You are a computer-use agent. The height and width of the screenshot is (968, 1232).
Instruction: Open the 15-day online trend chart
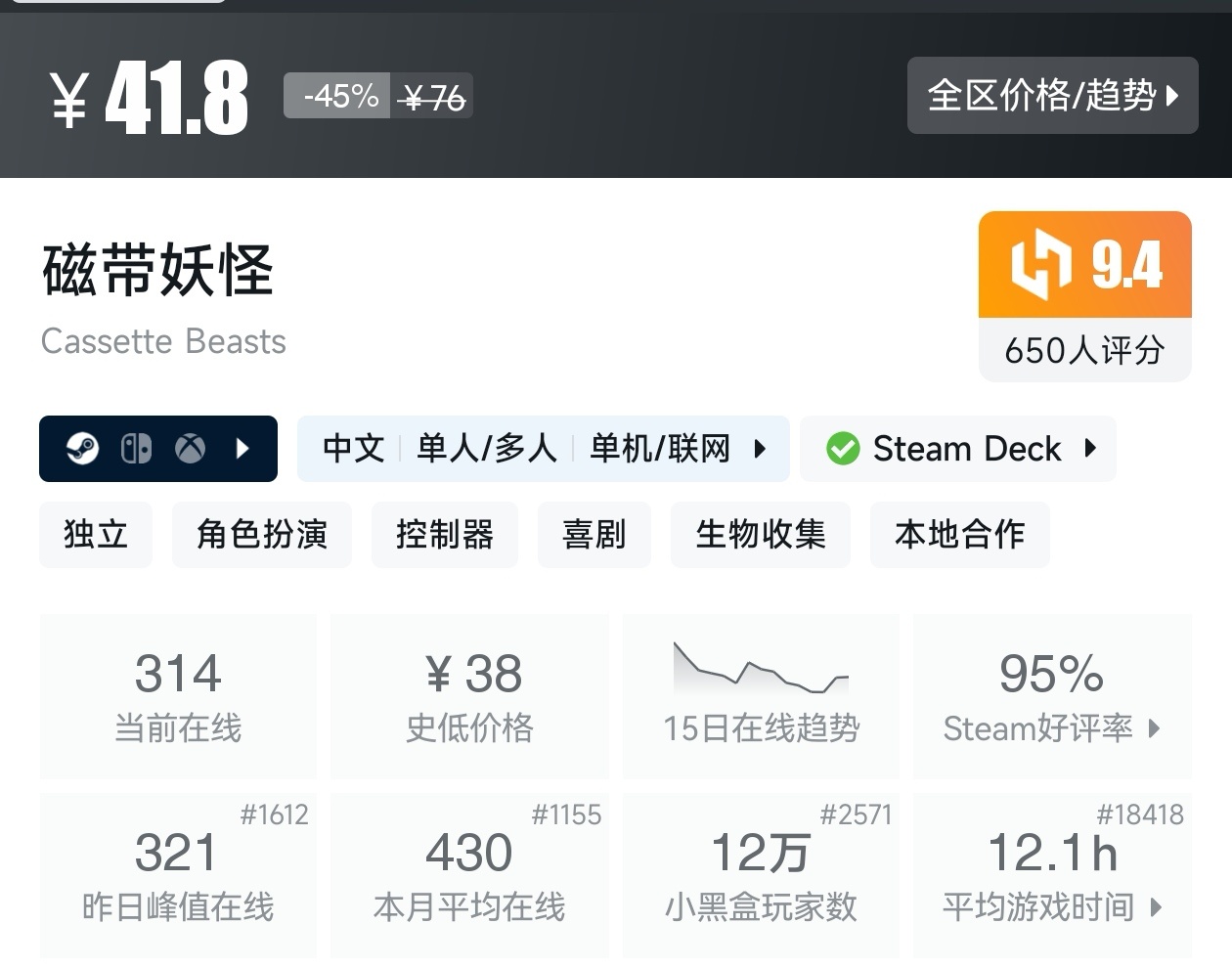click(761, 670)
